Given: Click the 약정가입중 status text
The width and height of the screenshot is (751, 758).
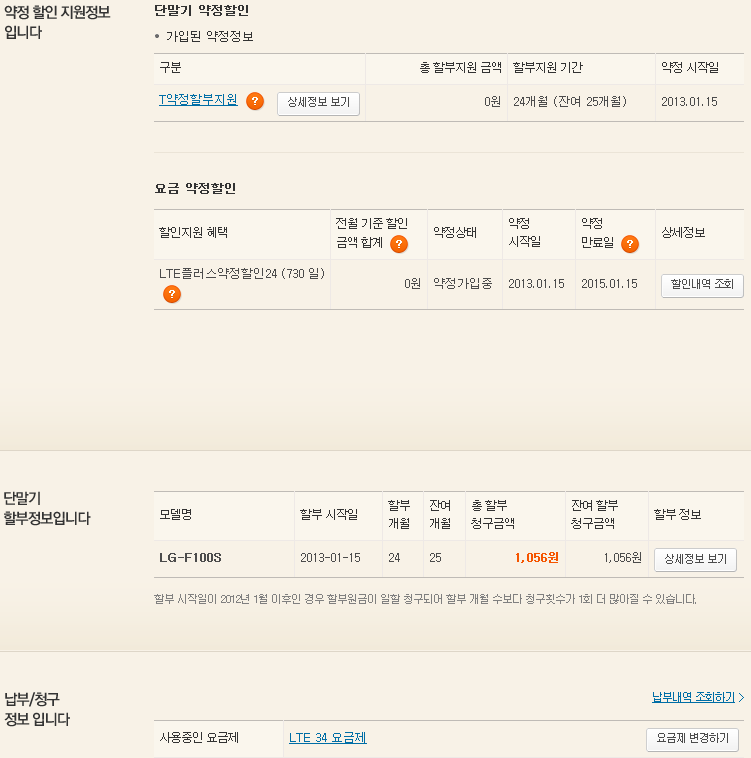Looking at the screenshot, I should pyautogui.click(x=462, y=283).
